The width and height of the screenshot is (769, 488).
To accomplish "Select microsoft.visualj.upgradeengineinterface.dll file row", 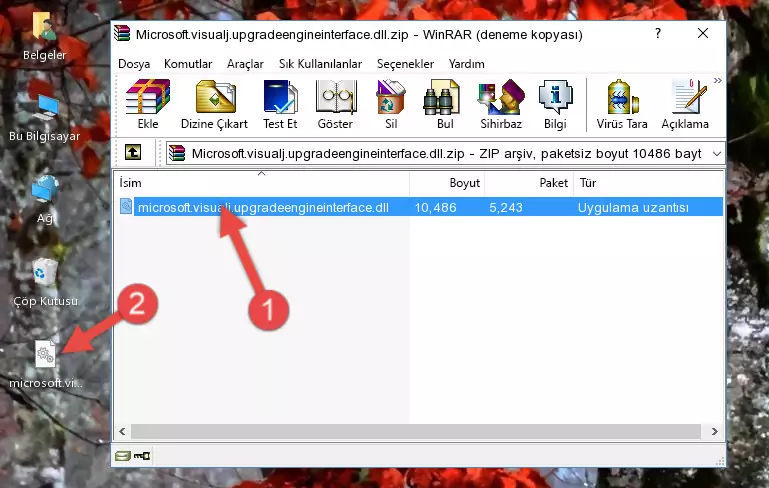I will (419, 207).
